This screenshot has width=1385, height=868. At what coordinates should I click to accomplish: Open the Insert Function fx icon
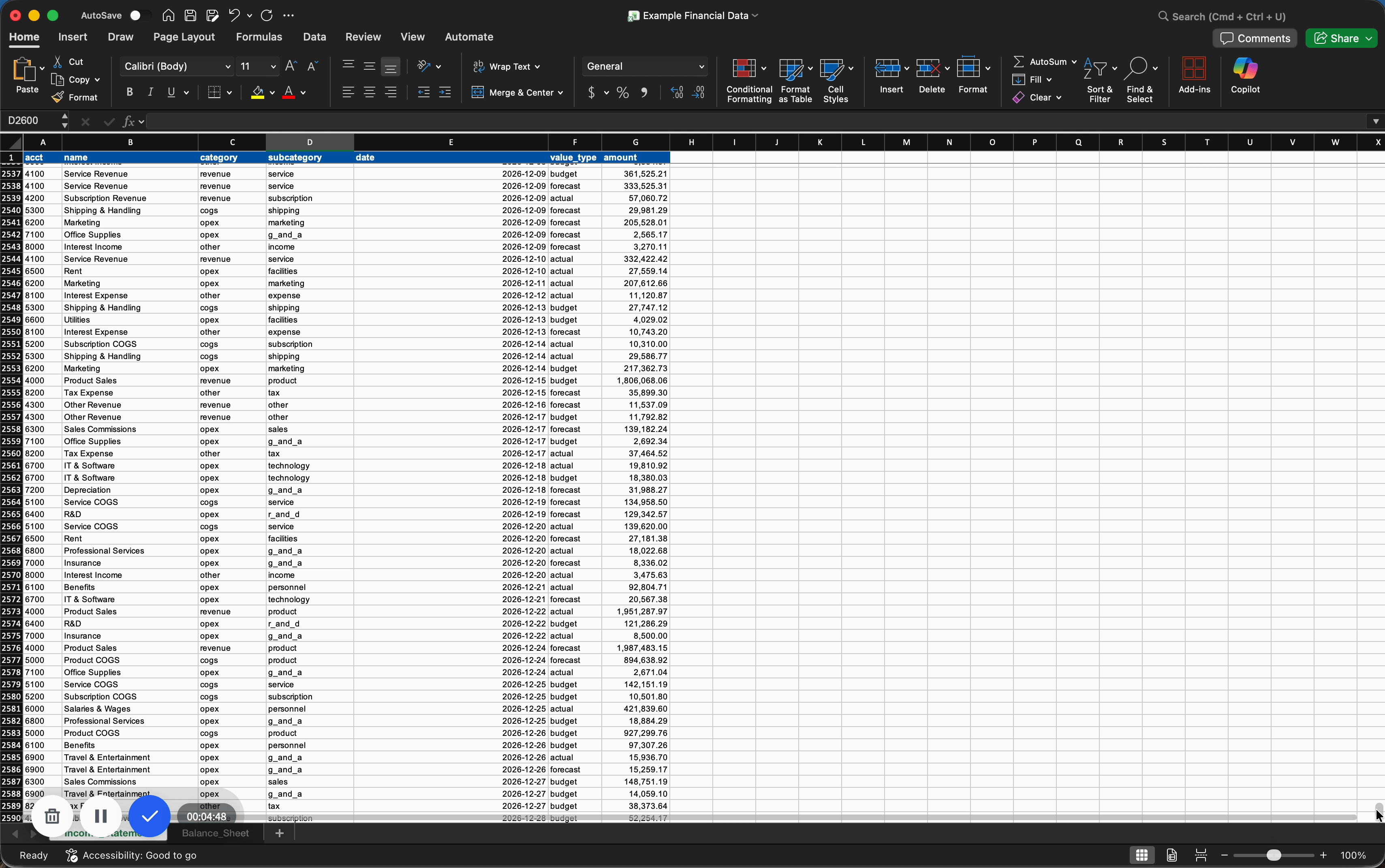click(128, 121)
